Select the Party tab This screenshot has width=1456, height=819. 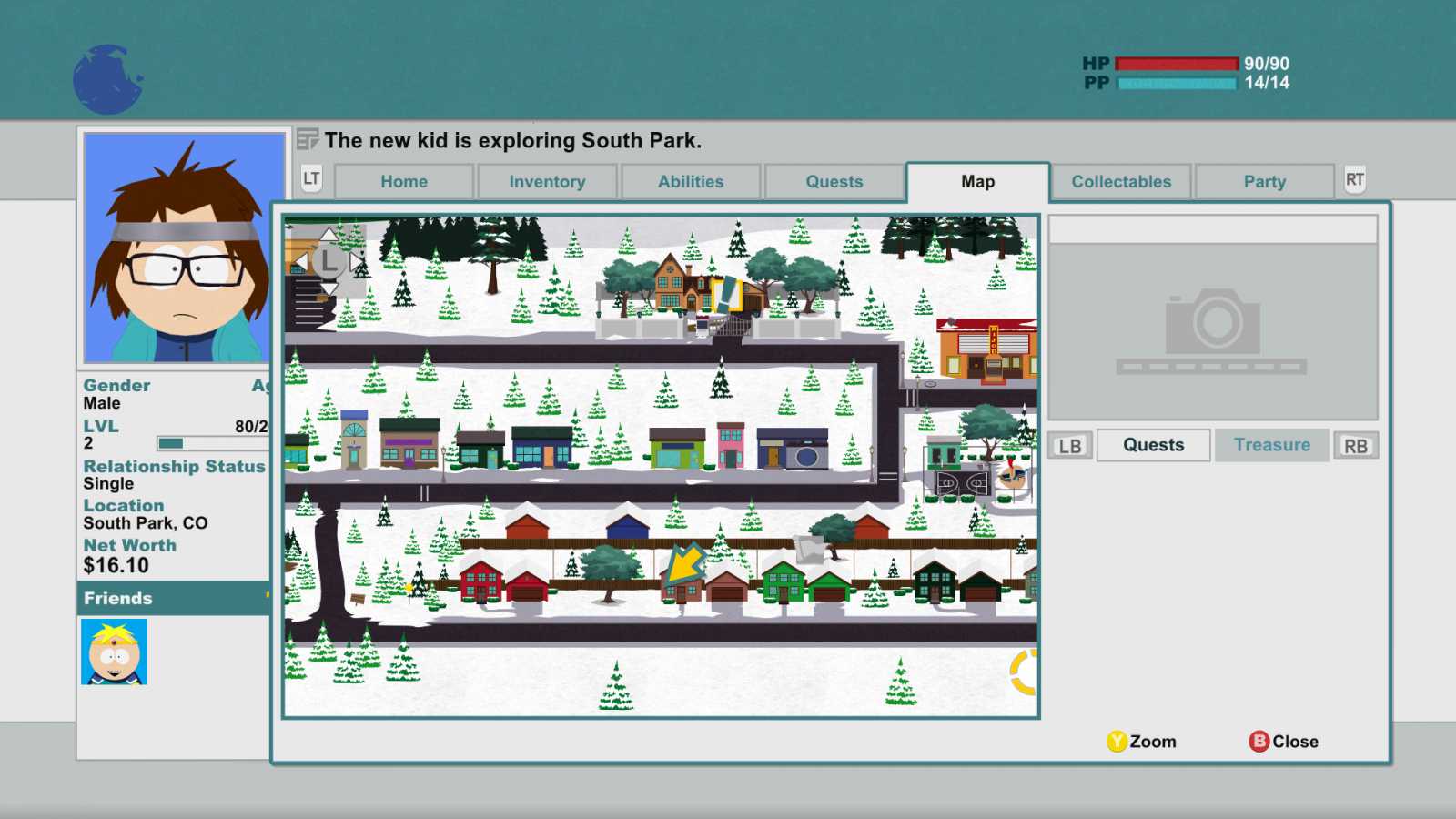pos(1264,181)
